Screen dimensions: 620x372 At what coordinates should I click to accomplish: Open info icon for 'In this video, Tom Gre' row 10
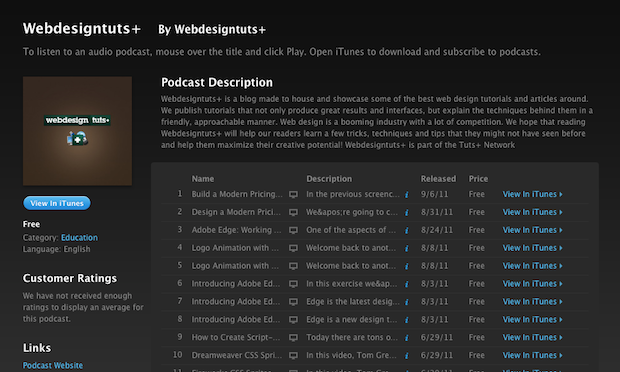pos(406,355)
